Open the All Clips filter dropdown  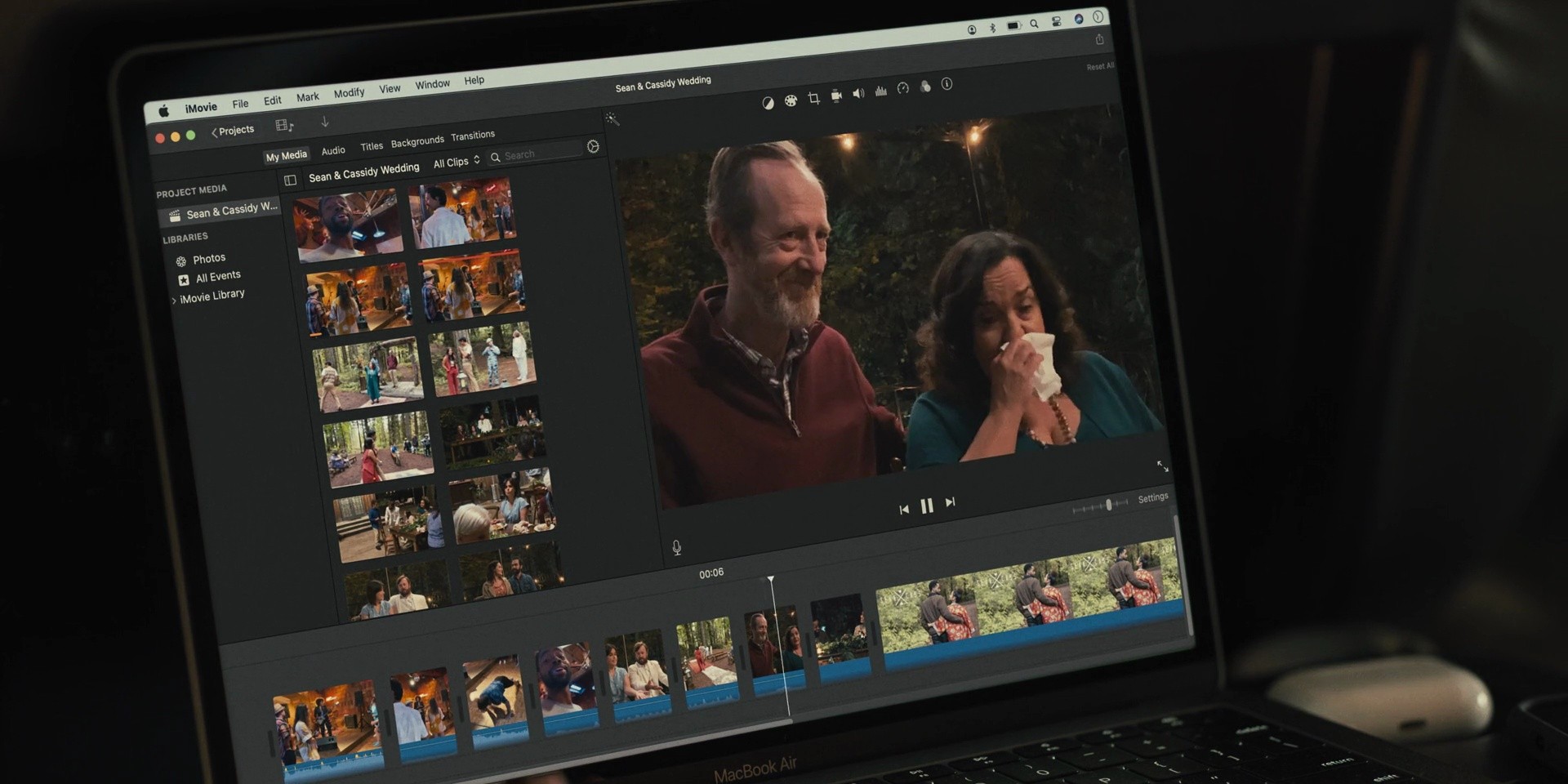457,162
